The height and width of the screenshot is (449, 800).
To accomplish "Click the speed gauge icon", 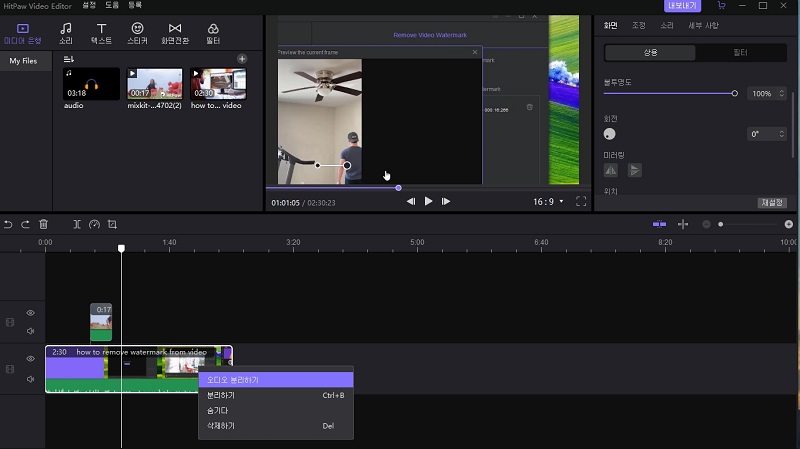I will (94, 225).
